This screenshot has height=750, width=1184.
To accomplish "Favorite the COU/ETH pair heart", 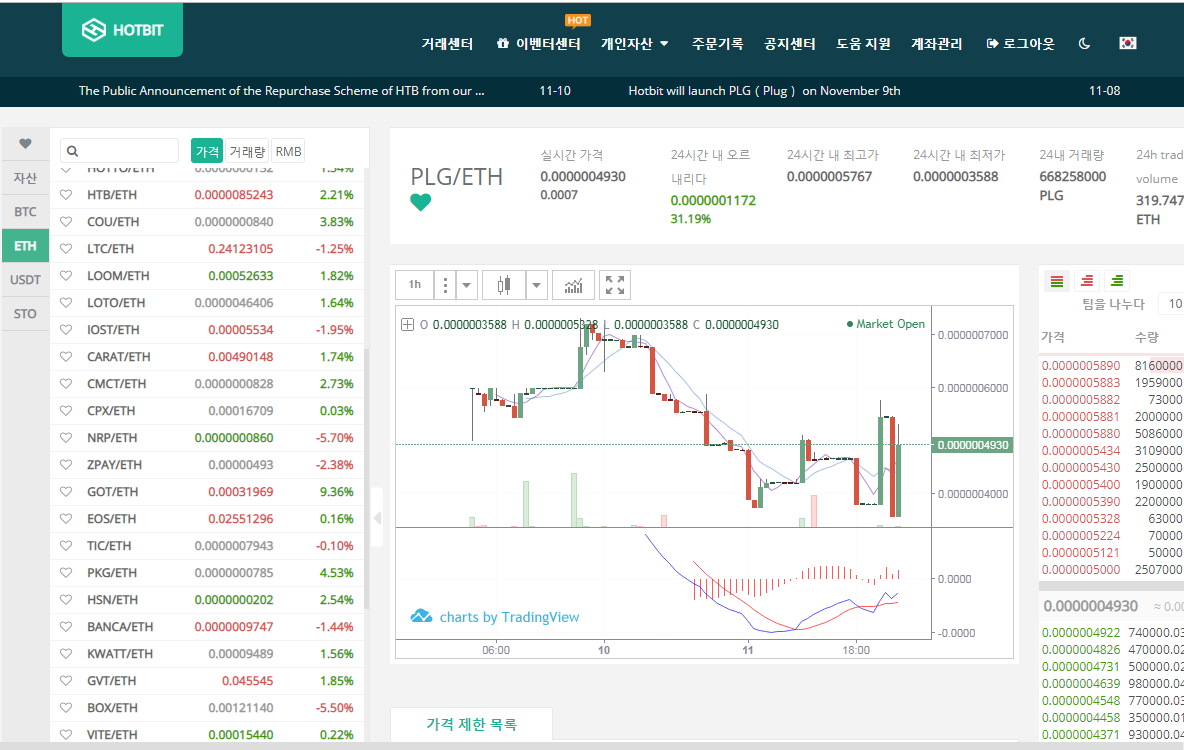I will coord(66,222).
